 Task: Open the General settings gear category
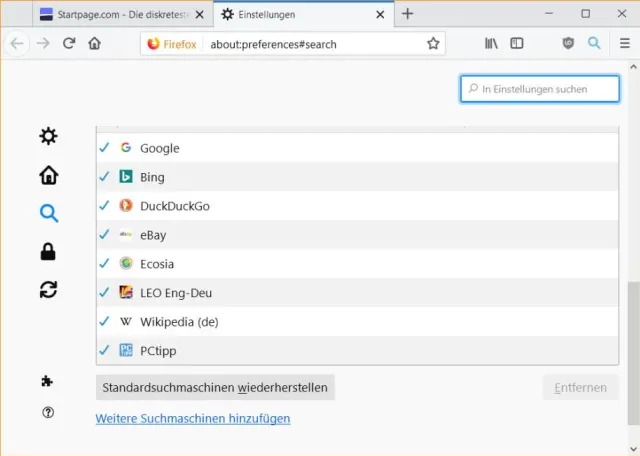coord(48,136)
